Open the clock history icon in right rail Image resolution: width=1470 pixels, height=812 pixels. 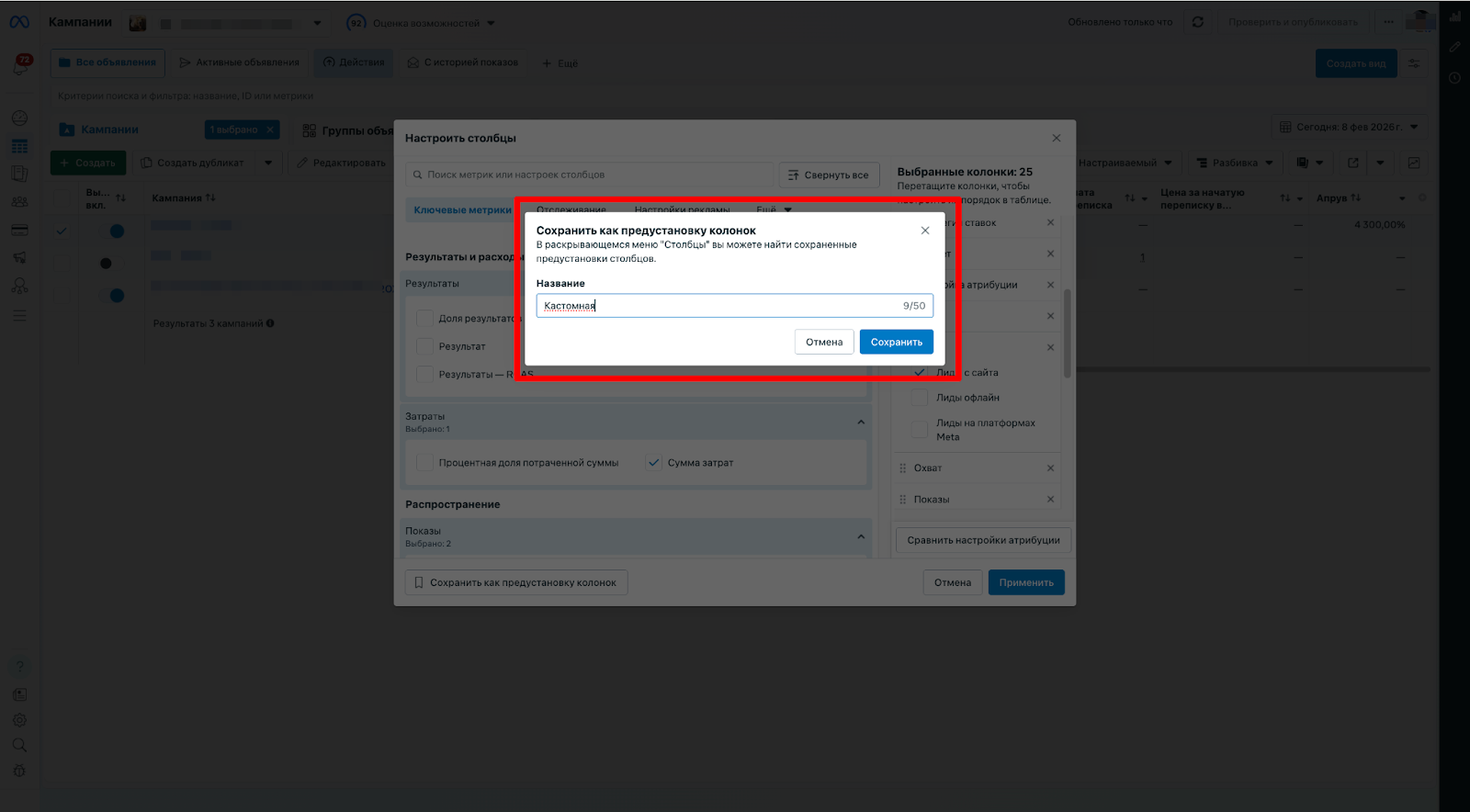1454,78
